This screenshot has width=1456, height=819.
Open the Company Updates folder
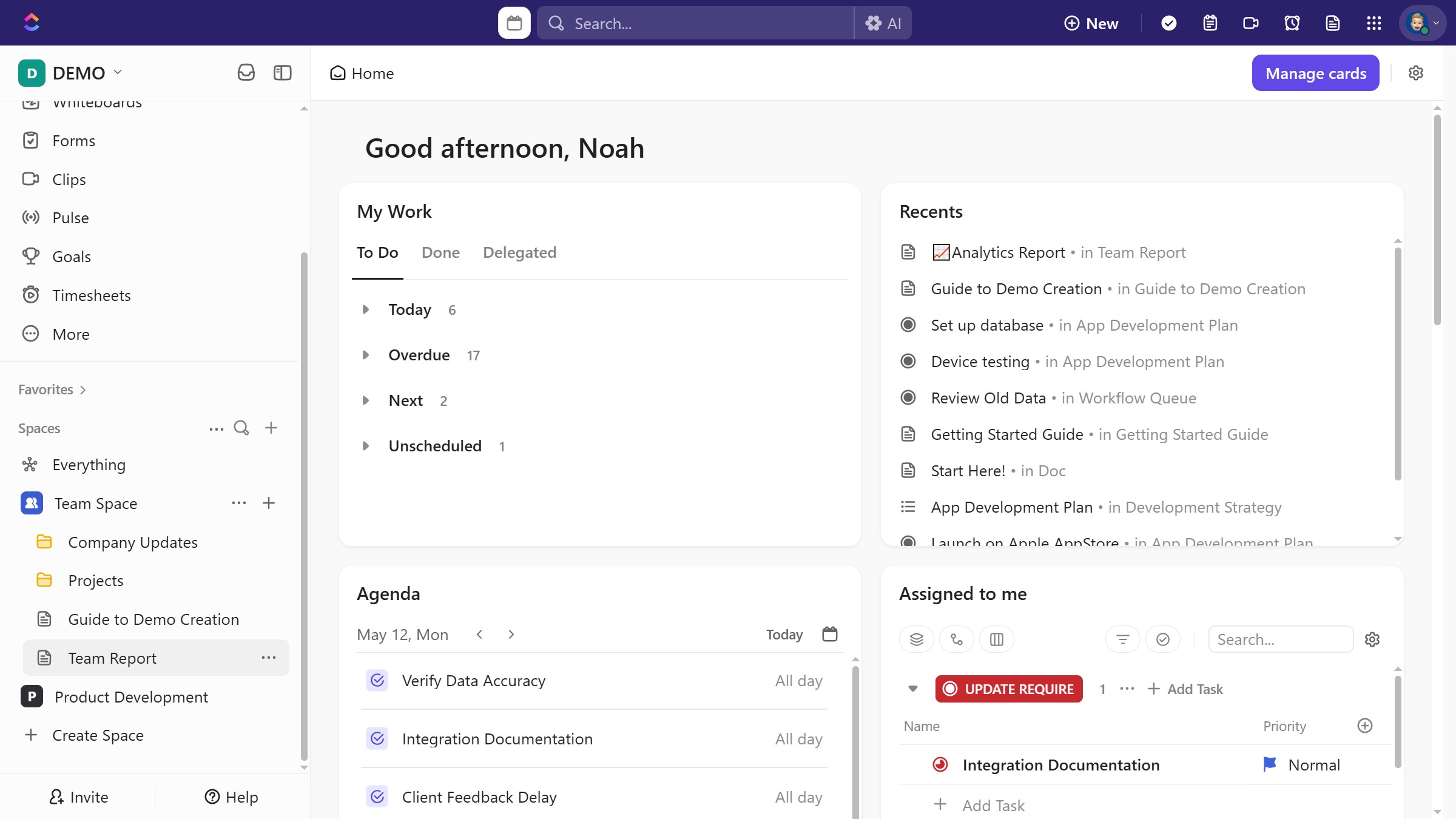133,542
